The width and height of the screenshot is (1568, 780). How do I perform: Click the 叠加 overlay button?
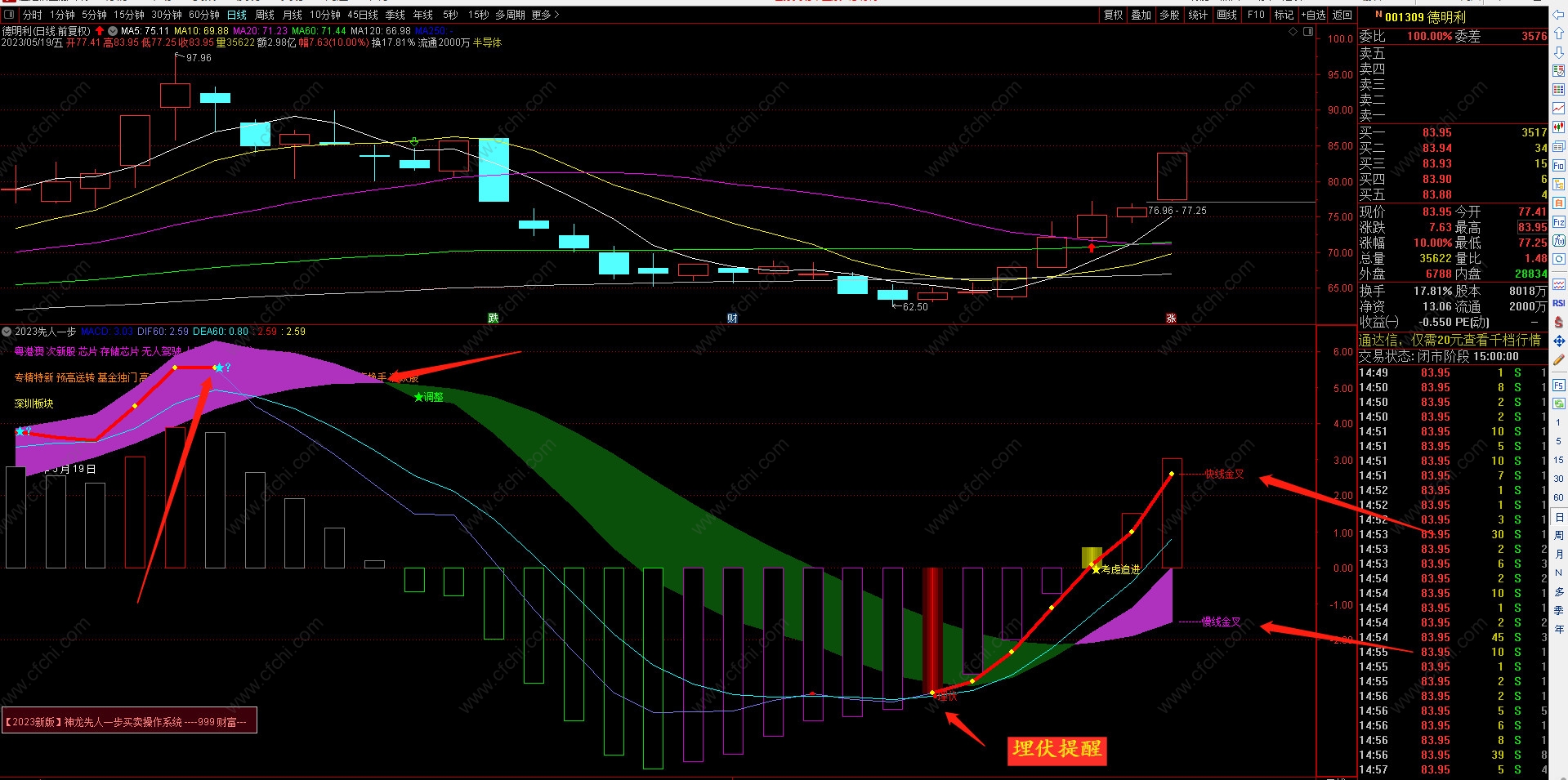1141,15
